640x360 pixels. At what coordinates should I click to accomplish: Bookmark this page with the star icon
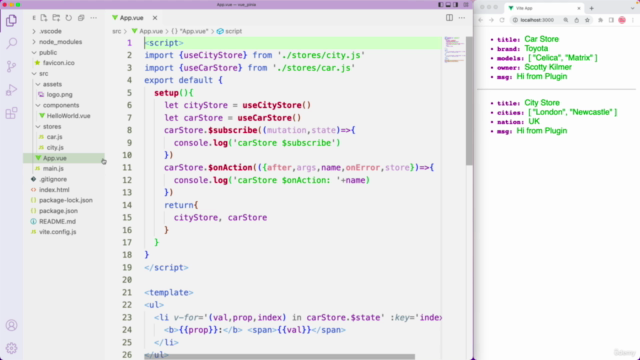[587, 20]
